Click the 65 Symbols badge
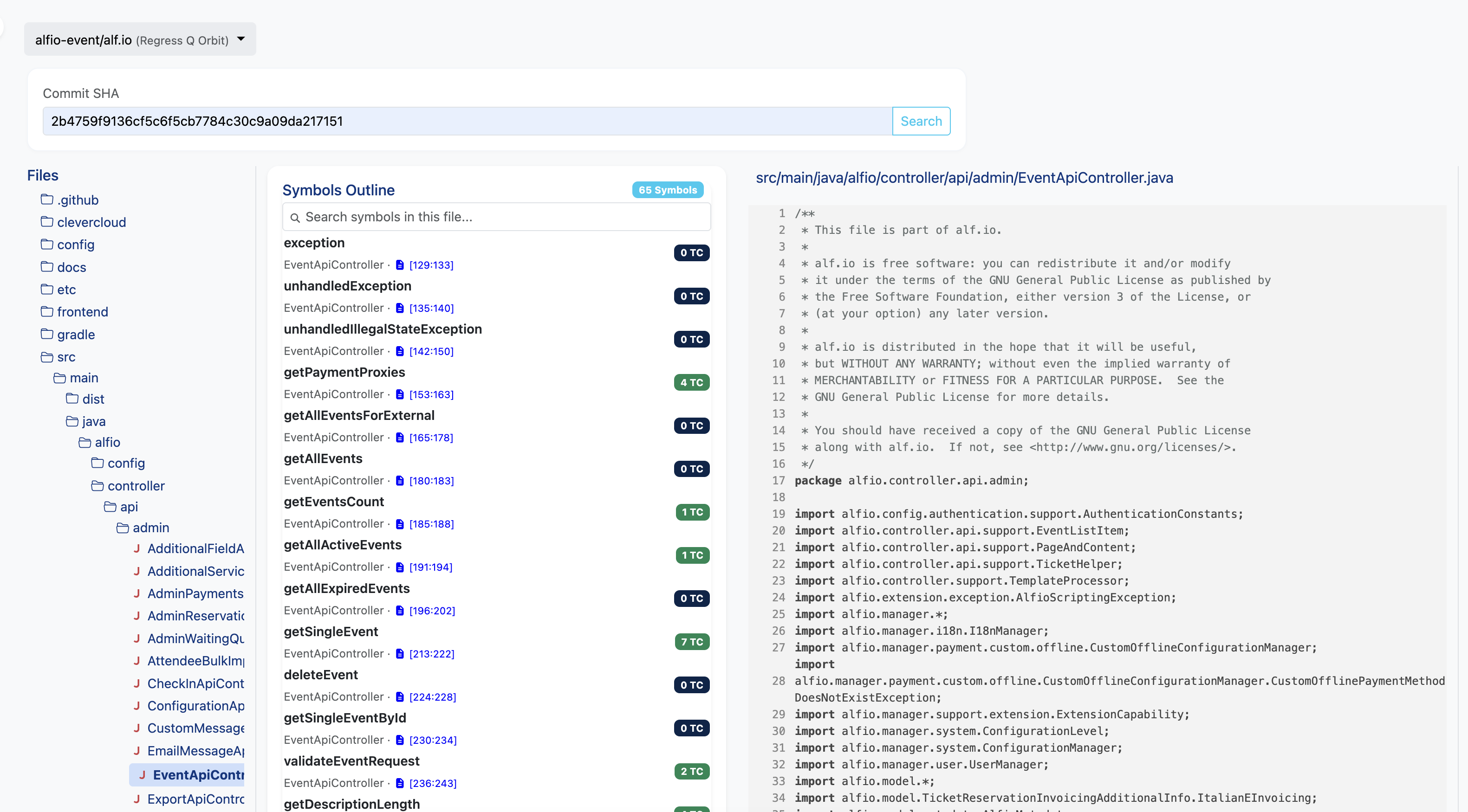The width and height of the screenshot is (1468, 812). point(667,190)
